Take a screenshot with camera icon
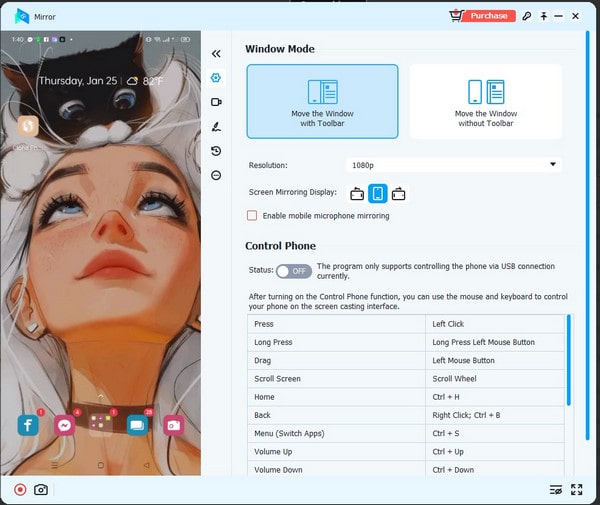Viewport: 600px width, 505px height. (x=41, y=490)
